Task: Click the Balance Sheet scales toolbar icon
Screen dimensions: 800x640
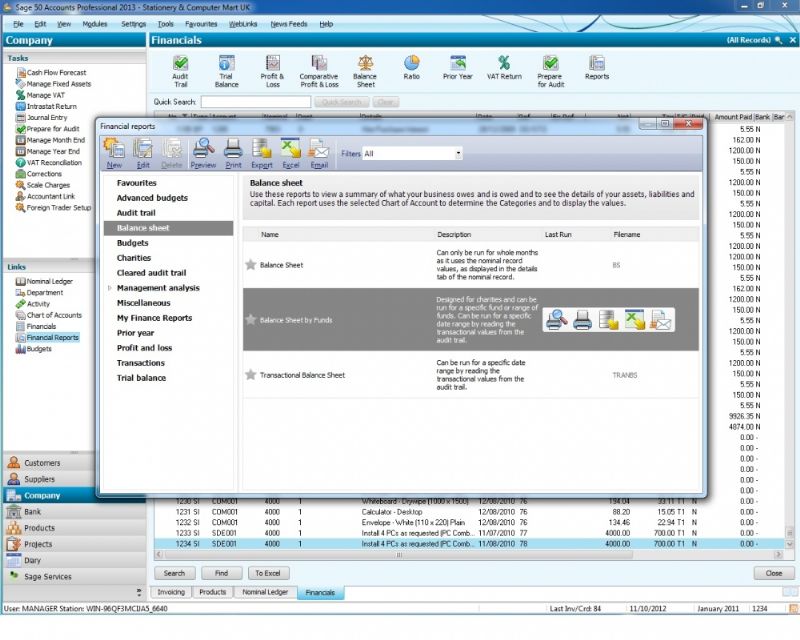Action: pyautogui.click(x=365, y=71)
